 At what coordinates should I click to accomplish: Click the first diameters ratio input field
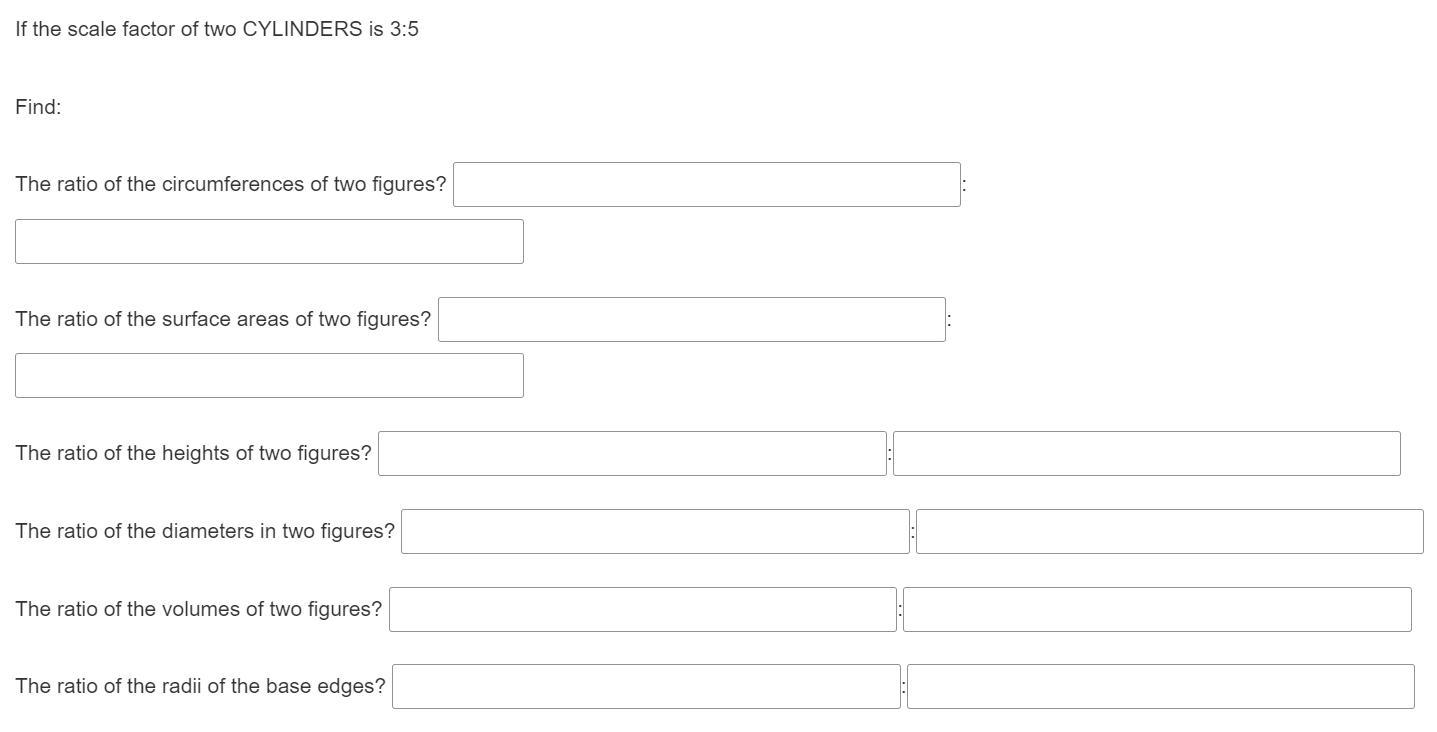tap(655, 532)
